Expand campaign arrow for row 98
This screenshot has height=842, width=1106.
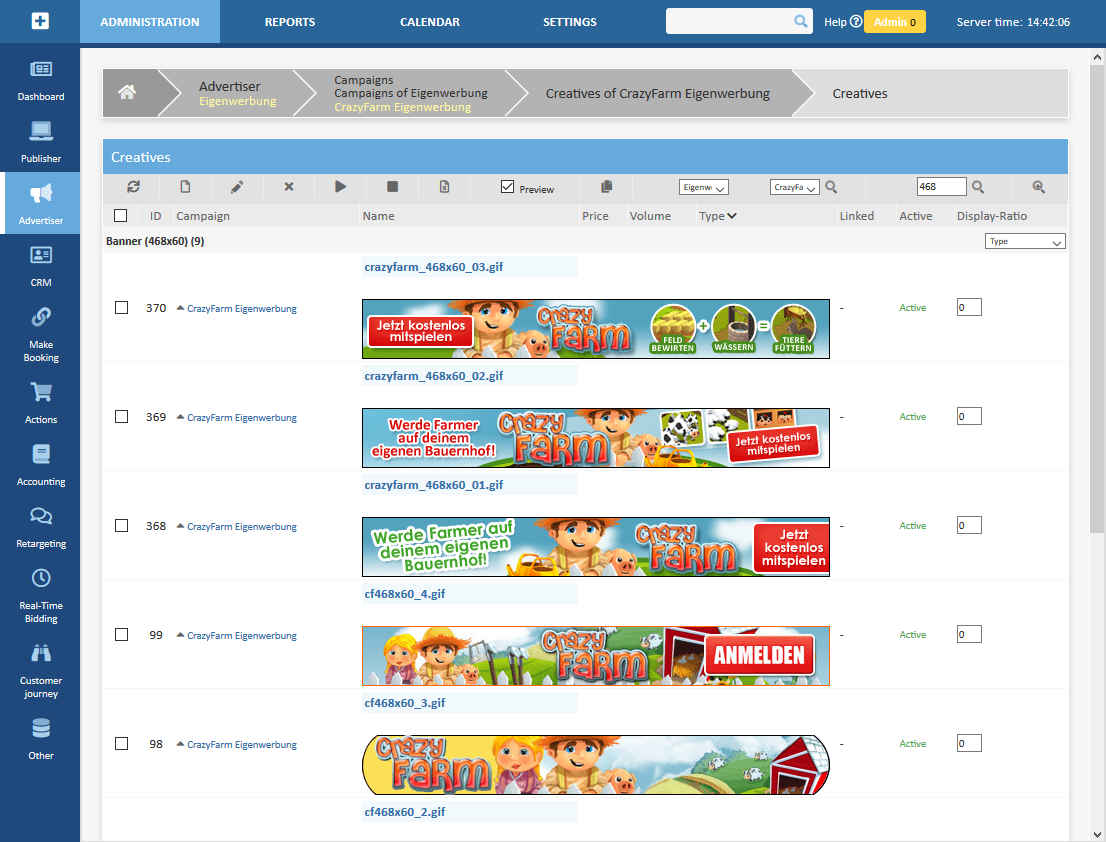[181, 744]
